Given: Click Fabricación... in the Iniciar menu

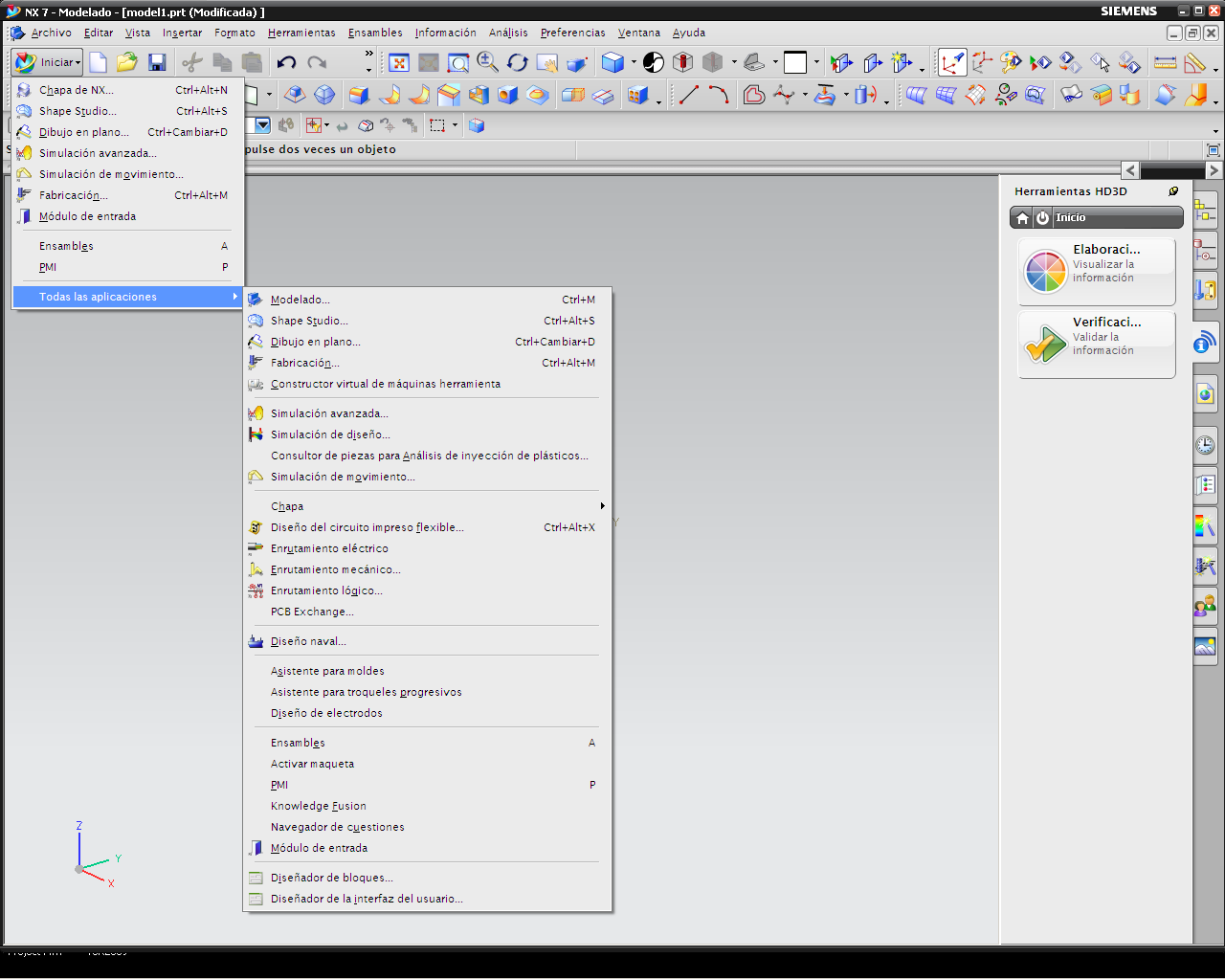Looking at the screenshot, I should pos(127,195).
